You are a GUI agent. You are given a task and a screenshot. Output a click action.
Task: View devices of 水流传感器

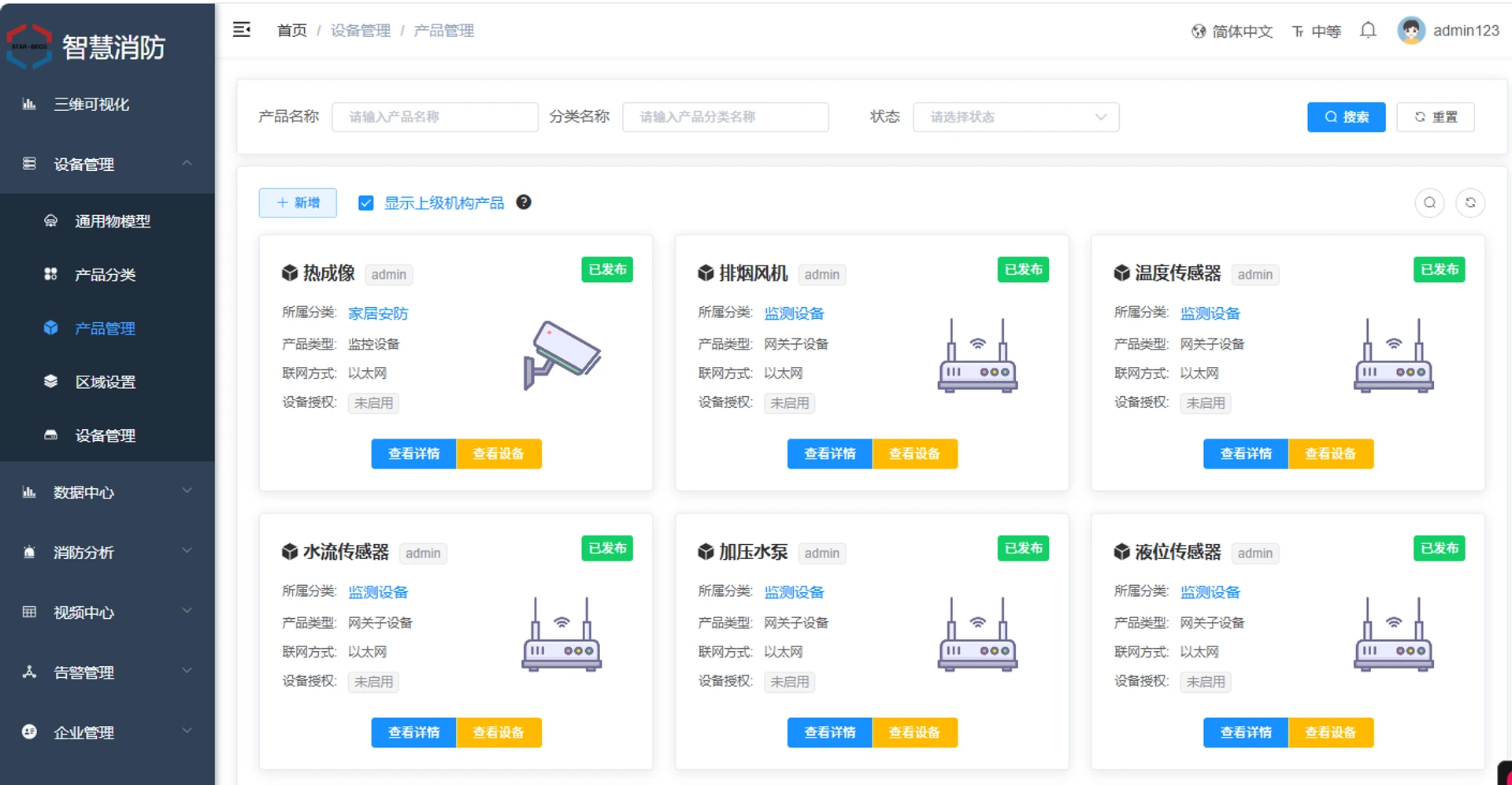point(498,732)
